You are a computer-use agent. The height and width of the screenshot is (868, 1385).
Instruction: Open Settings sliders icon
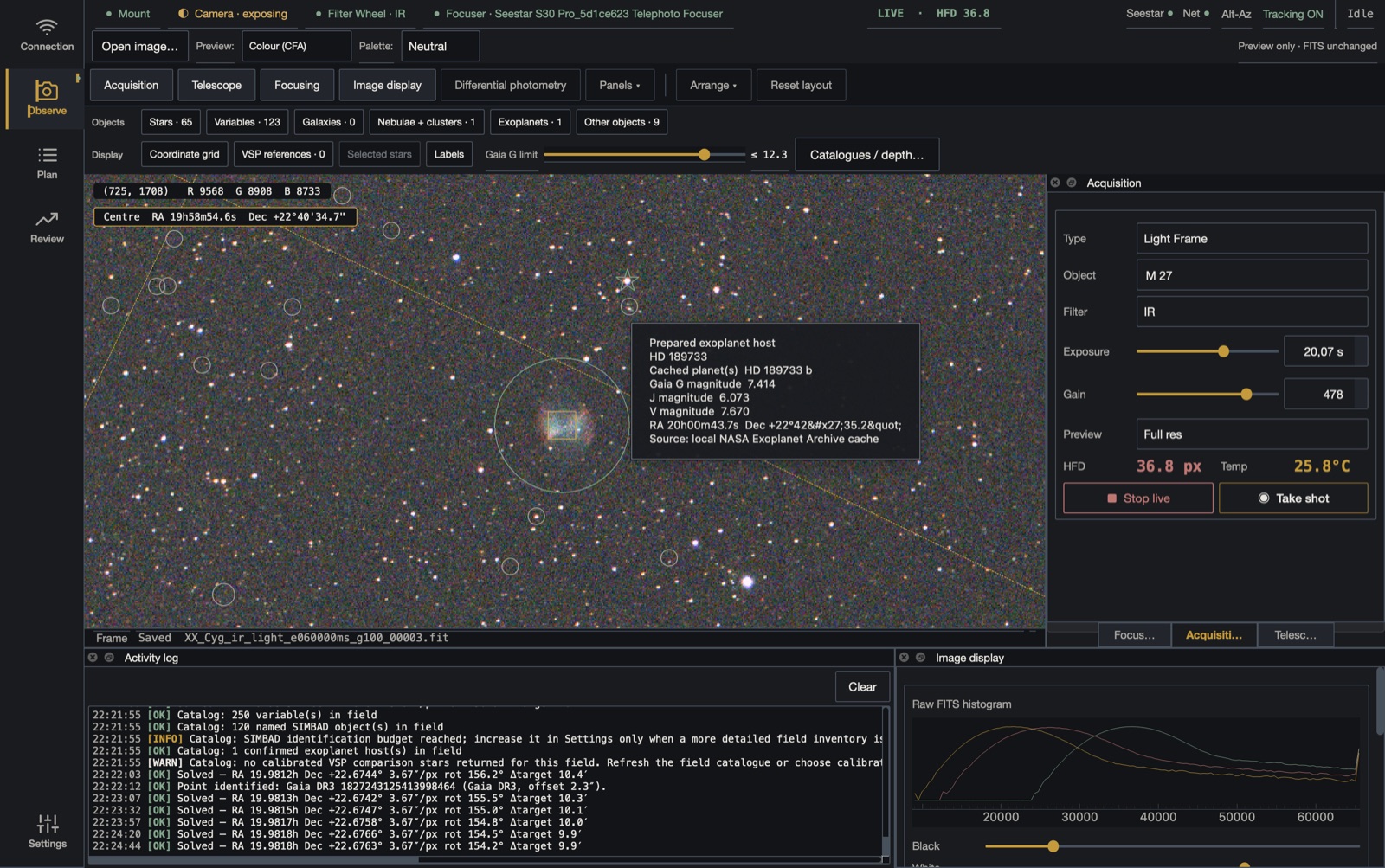[47, 823]
